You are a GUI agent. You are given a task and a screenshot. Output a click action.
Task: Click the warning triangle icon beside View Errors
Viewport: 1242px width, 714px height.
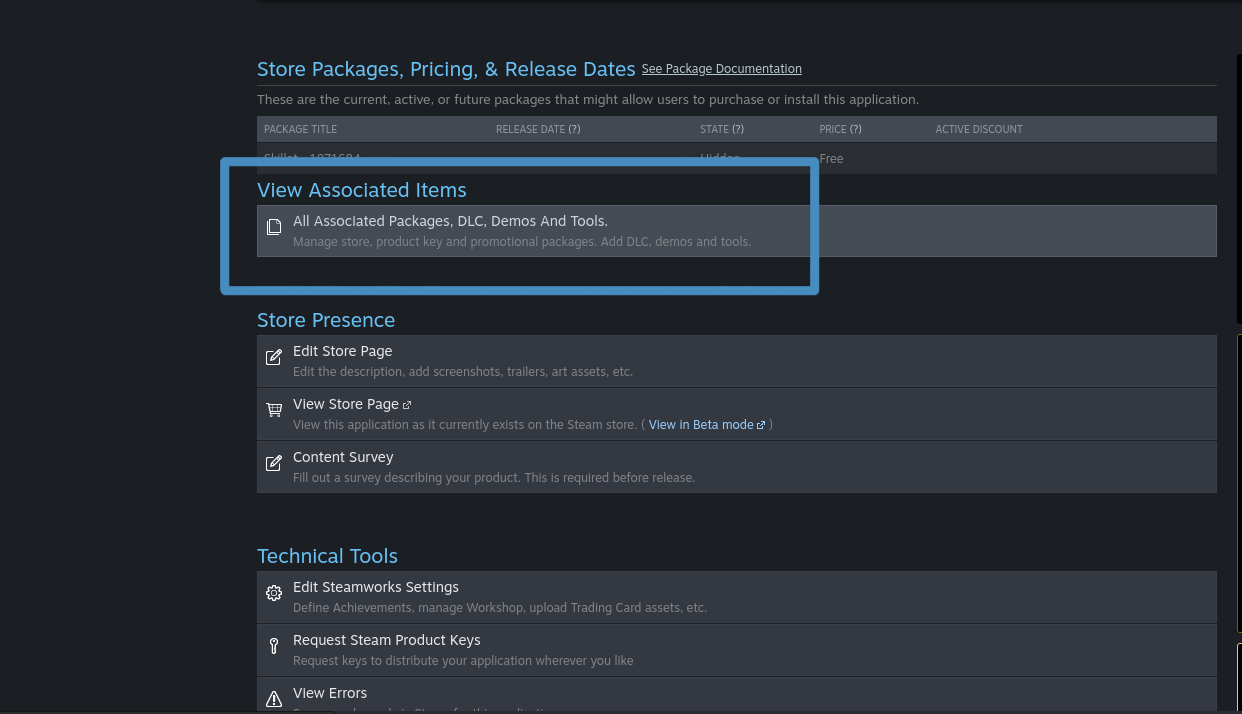[274, 698]
